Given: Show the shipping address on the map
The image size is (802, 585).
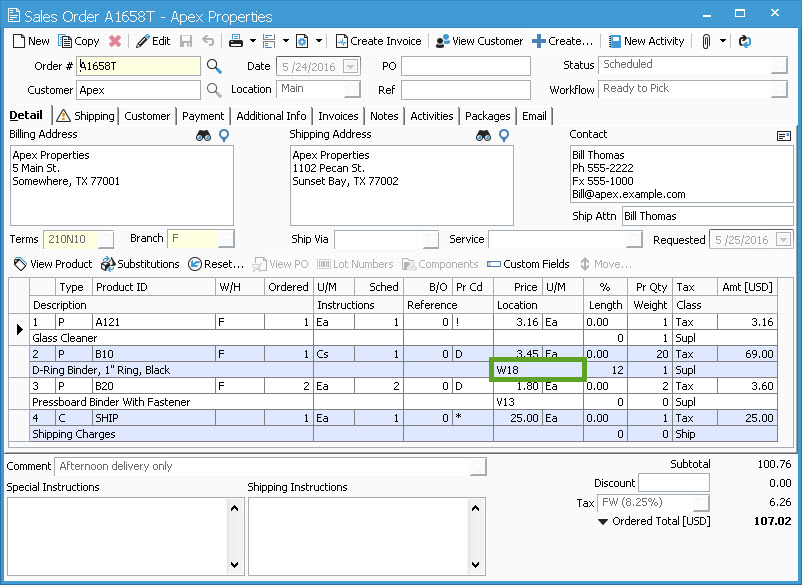Looking at the screenshot, I should 504,136.
